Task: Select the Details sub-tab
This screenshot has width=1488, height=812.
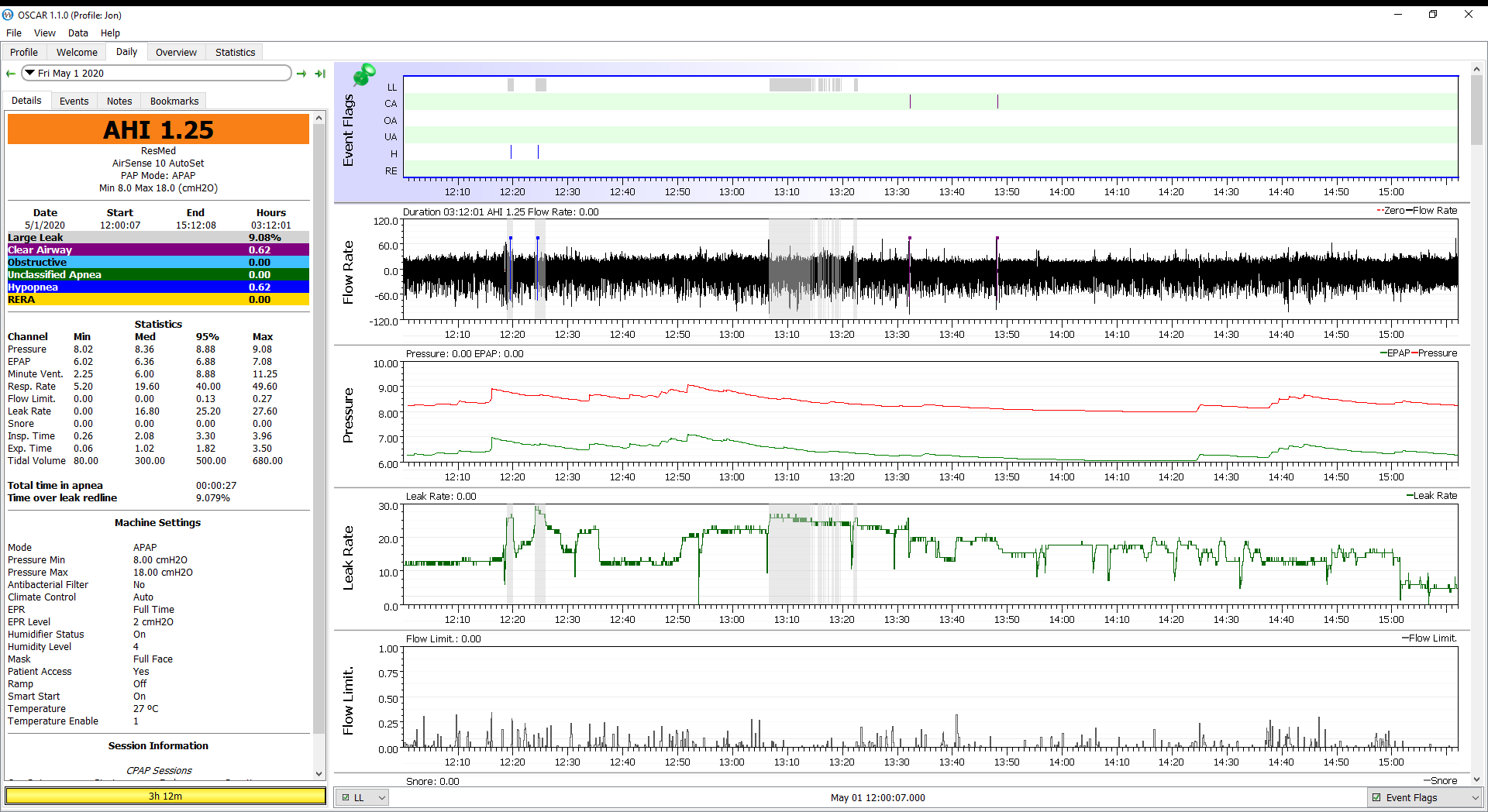Action: [26, 101]
